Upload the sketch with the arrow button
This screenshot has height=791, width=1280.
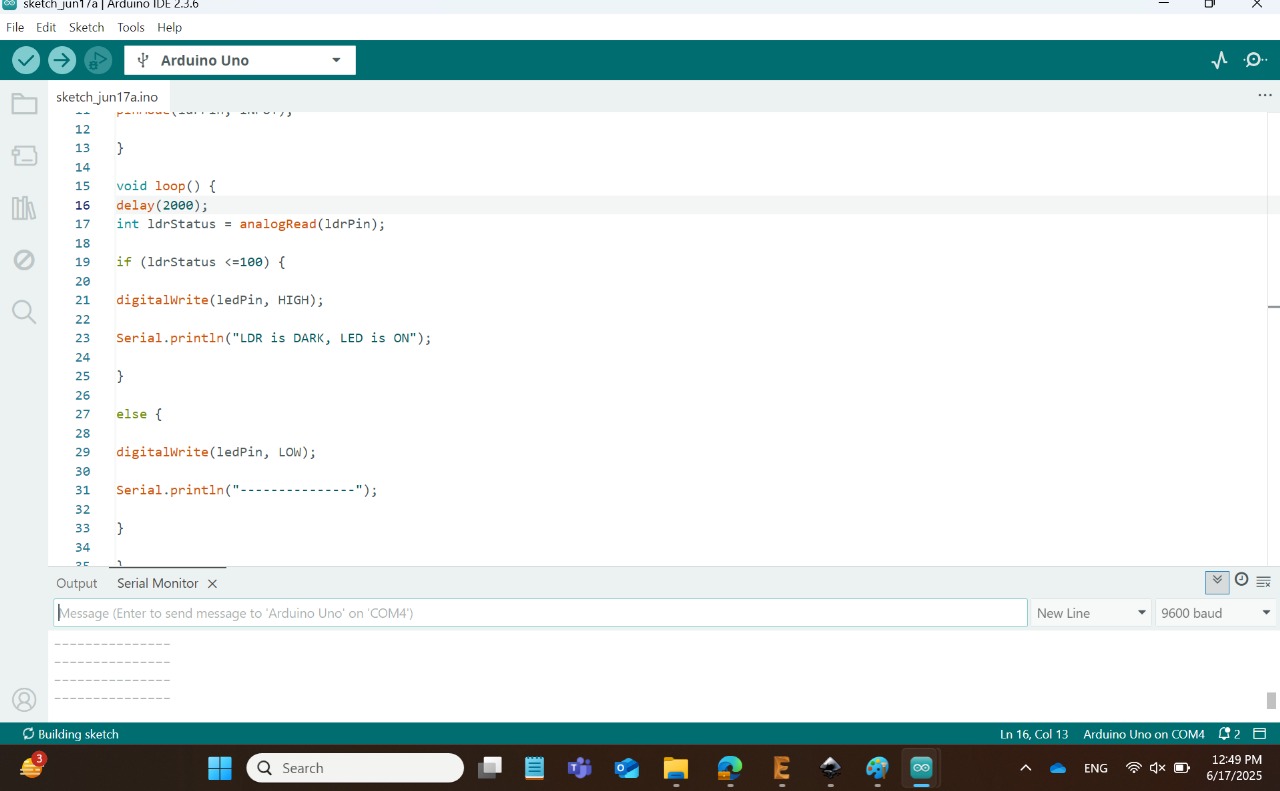click(62, 60)
